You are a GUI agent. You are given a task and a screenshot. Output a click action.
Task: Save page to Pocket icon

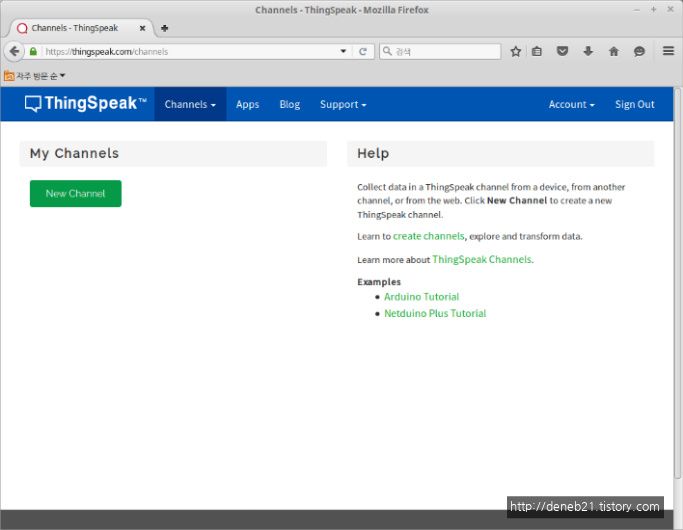click(562, 51)
